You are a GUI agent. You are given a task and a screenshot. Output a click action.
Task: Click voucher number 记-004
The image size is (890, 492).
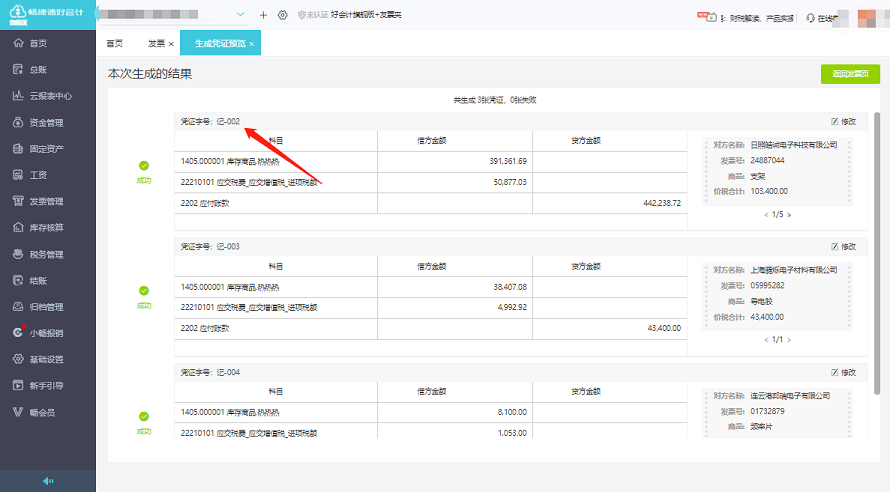(x=228, y=372)
